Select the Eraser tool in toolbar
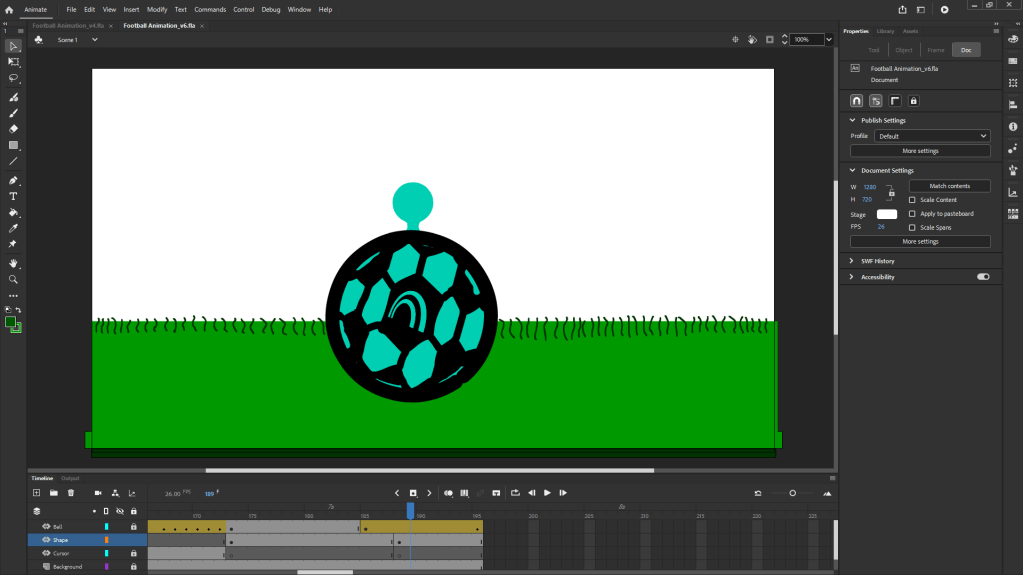 pos(14,129)
